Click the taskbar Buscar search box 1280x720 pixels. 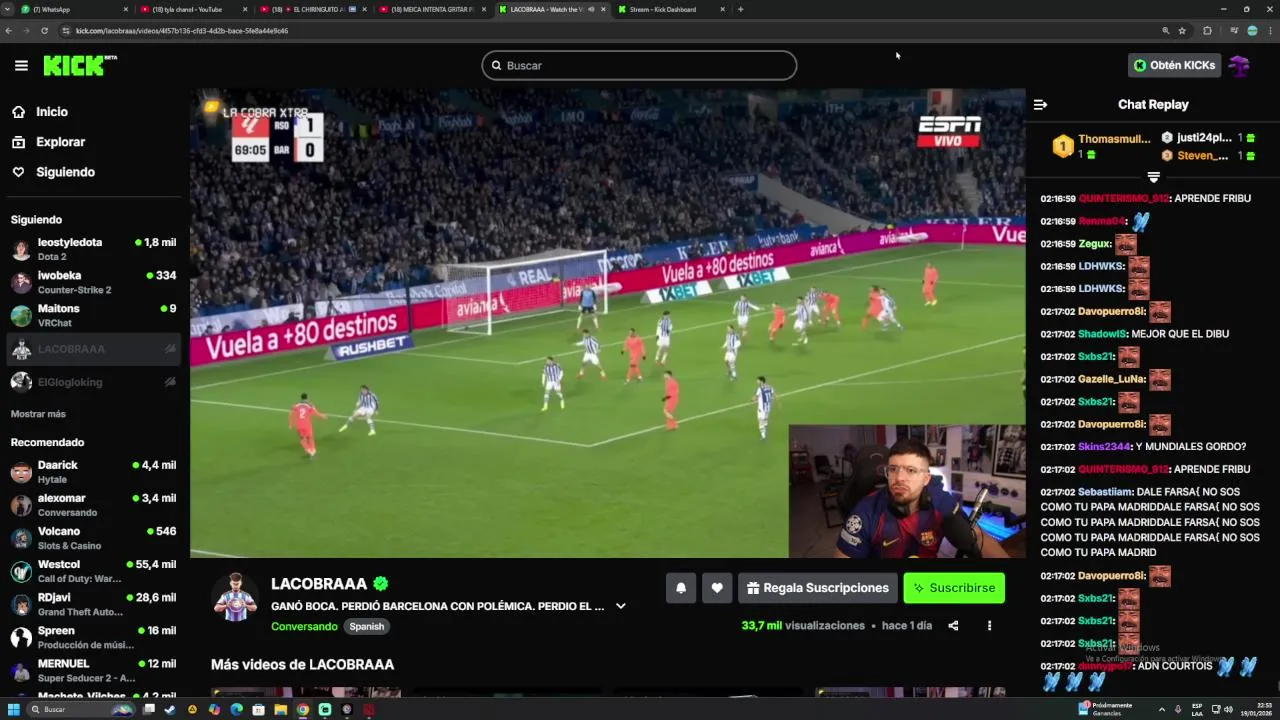[80, 710]
